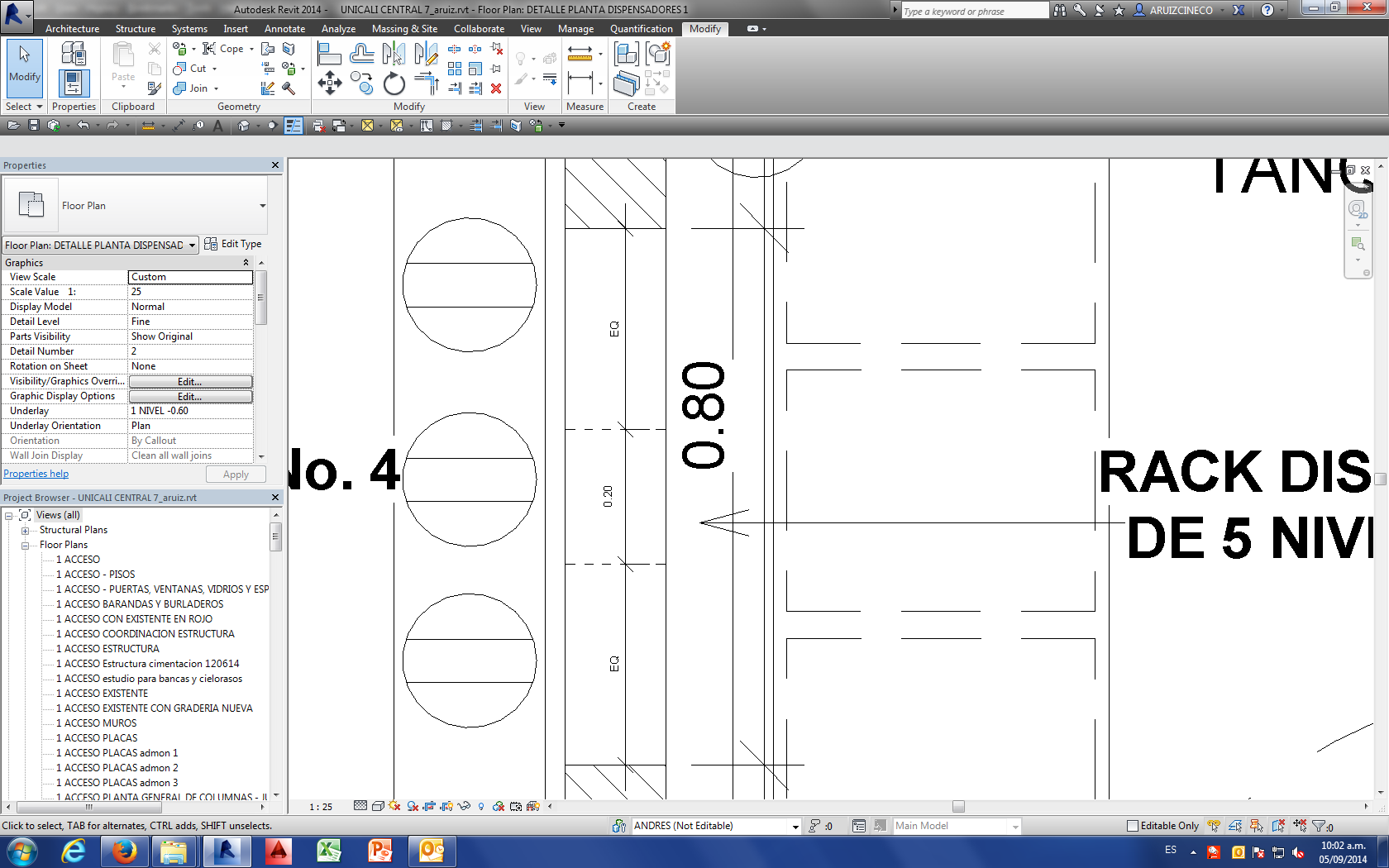Select the Move tool in Modify panel
The width and height of the screenshot is (1389, 868).
[330, 83]
